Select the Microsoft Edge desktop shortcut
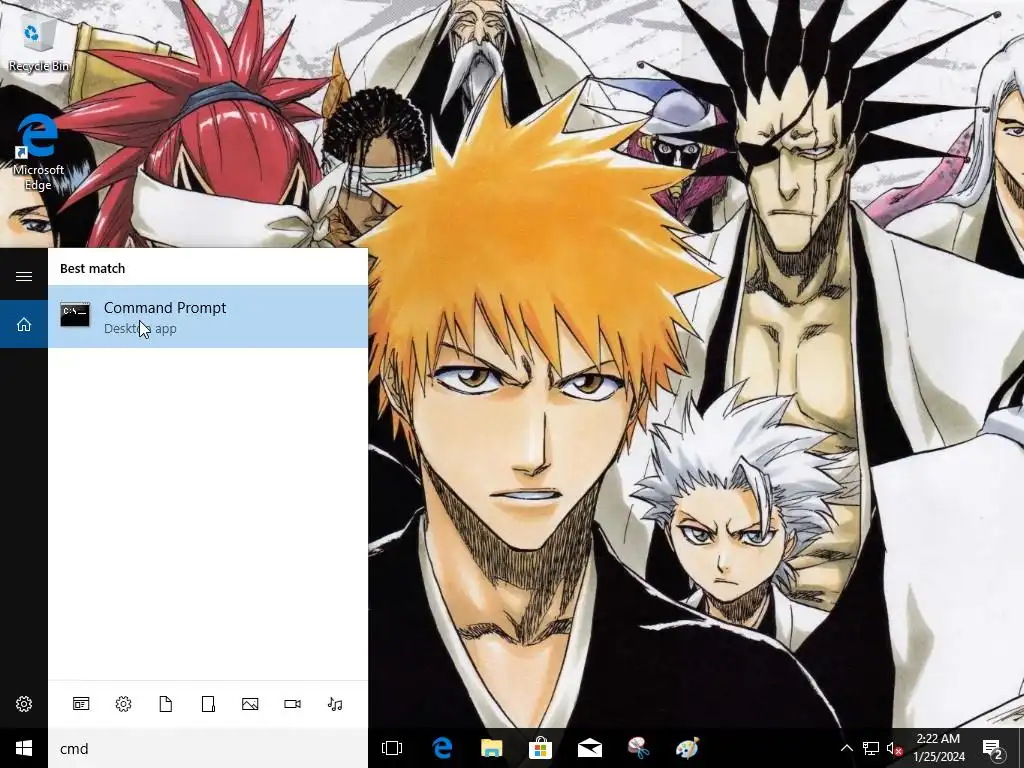 (x=39, y=152)
